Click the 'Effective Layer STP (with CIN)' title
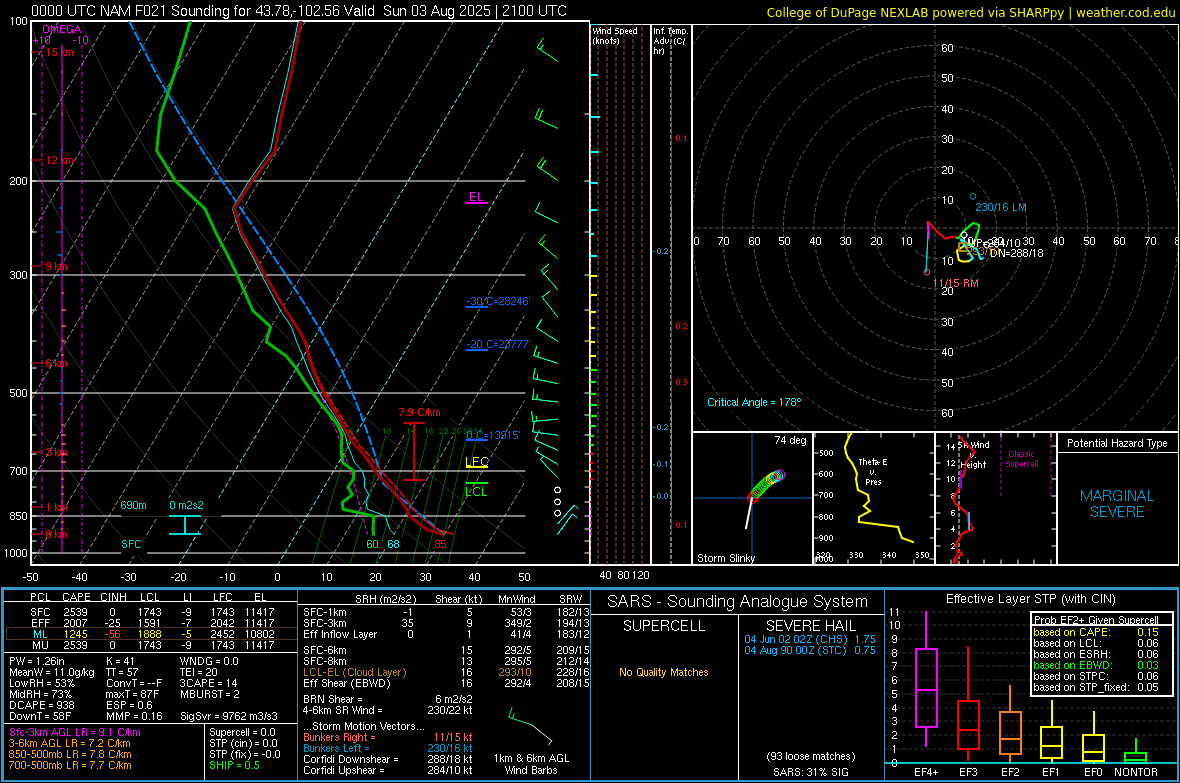Viewport: 1180px width, 783px height. point(1030,599)
